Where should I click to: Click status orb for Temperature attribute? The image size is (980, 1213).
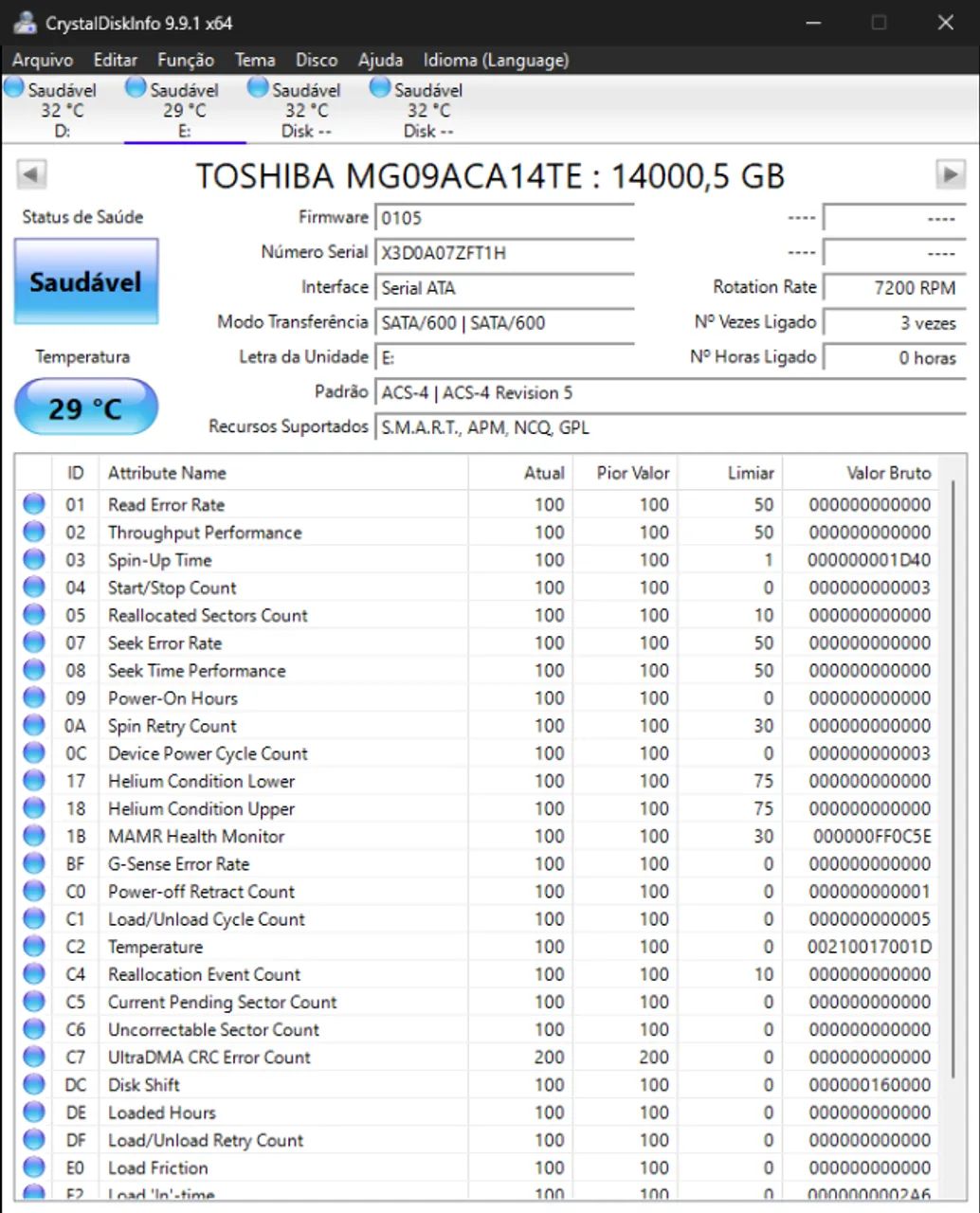pos(34,946)
